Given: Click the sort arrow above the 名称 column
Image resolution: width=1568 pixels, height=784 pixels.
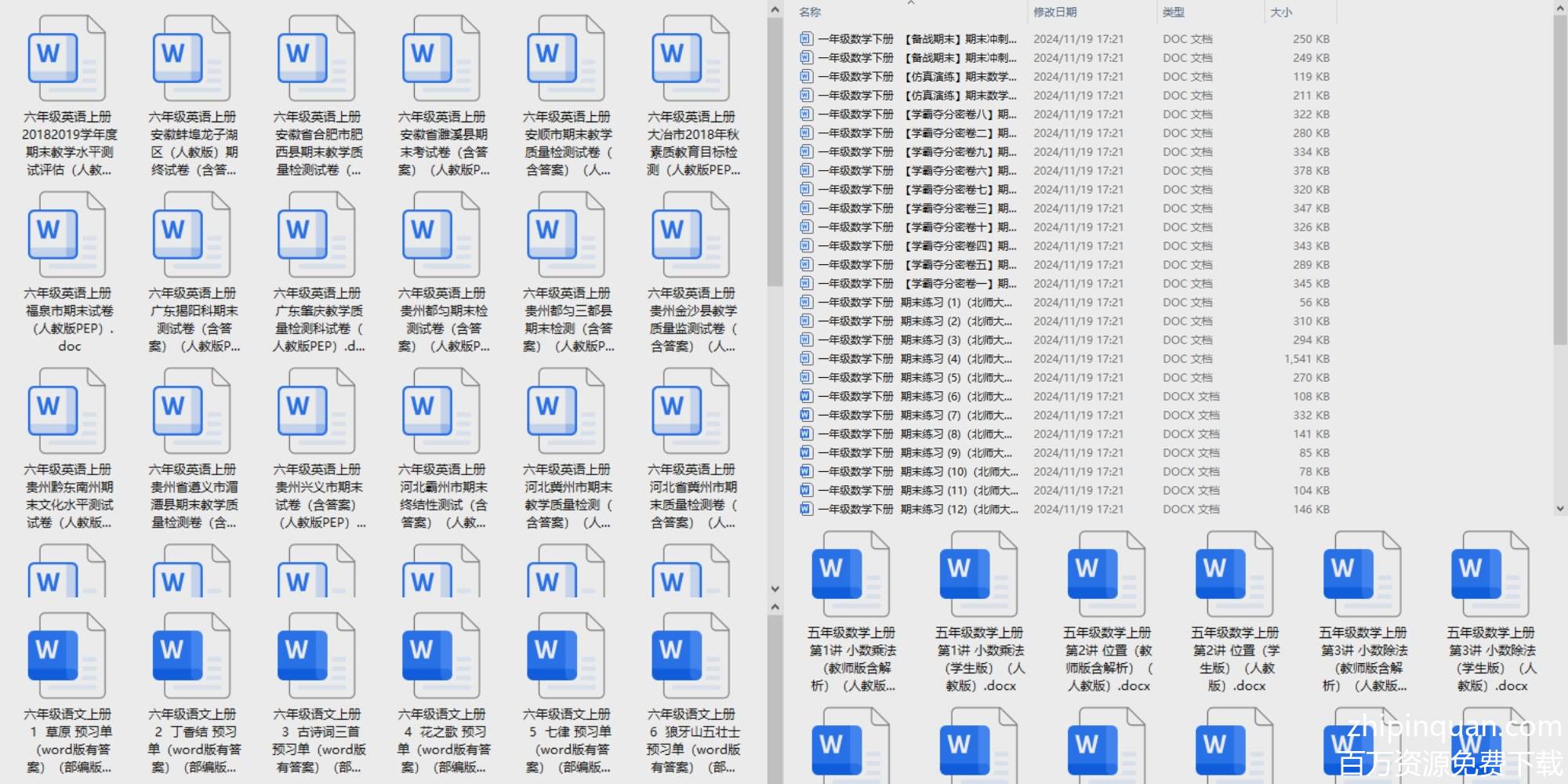Looking at the screenshot, I should pos(911,3).
